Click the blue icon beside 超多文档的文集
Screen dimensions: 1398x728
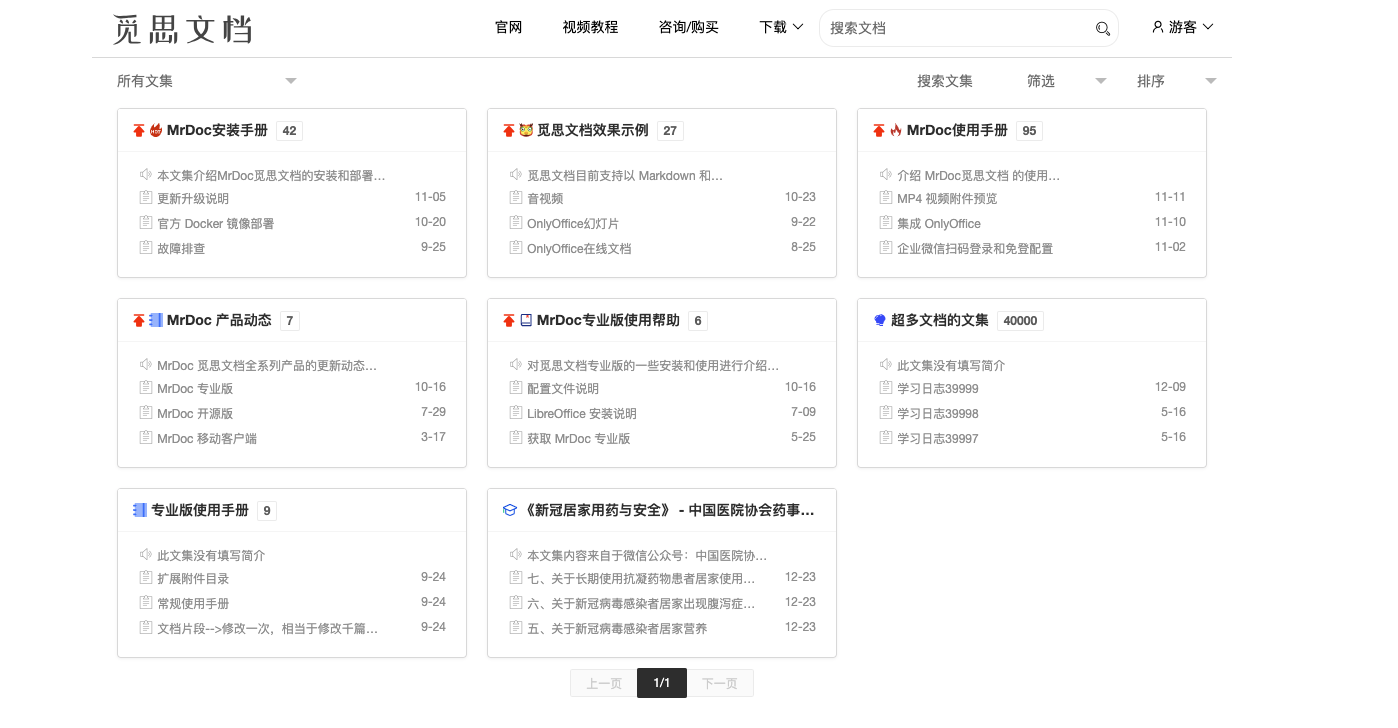(880, 320)
